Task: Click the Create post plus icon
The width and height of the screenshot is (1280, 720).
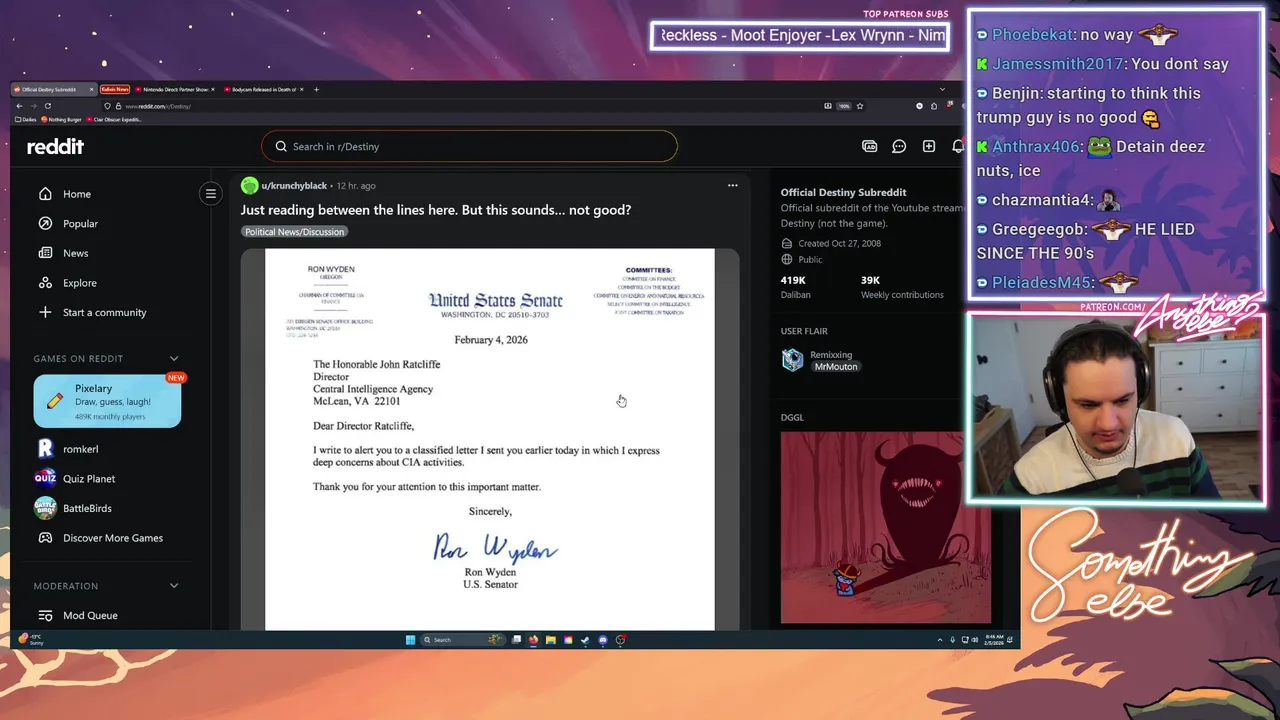Action: [x=929, y=146]
